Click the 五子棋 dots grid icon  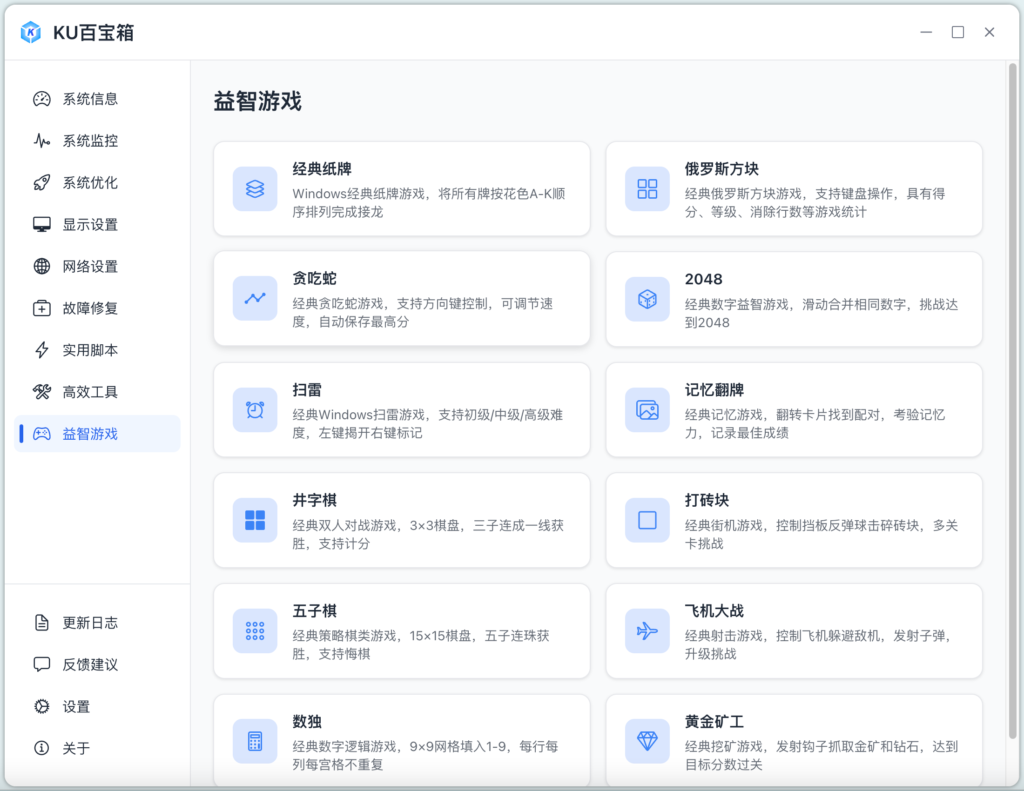[x=255, y=631]
